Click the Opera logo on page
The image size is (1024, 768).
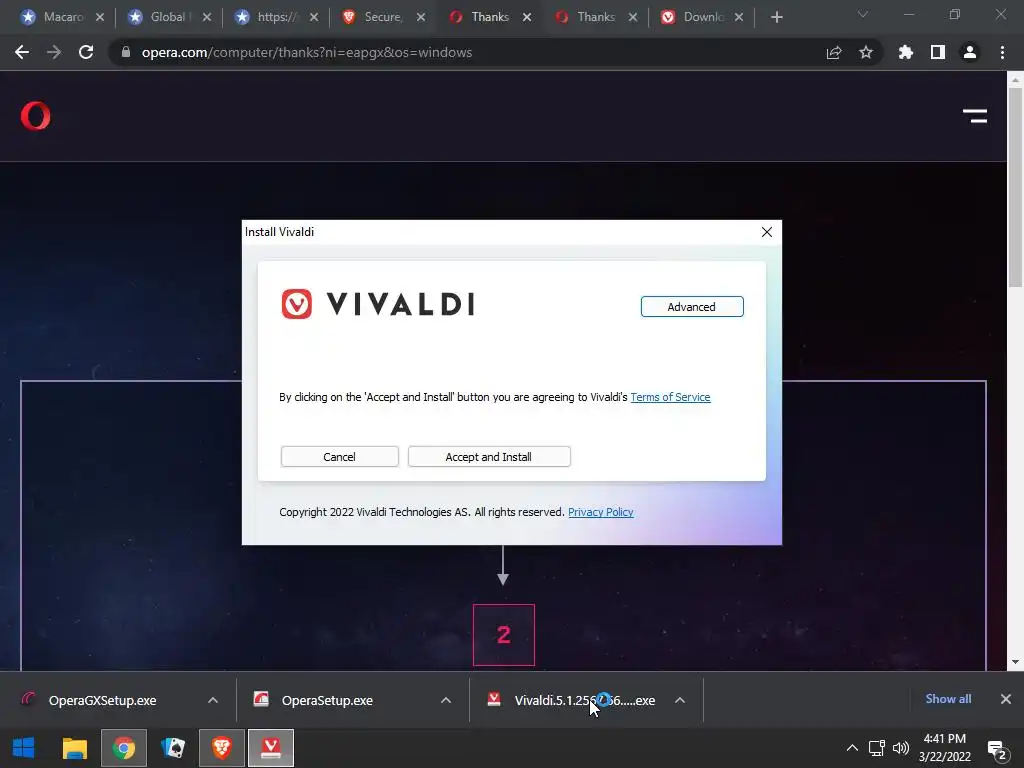coord(35,116)
